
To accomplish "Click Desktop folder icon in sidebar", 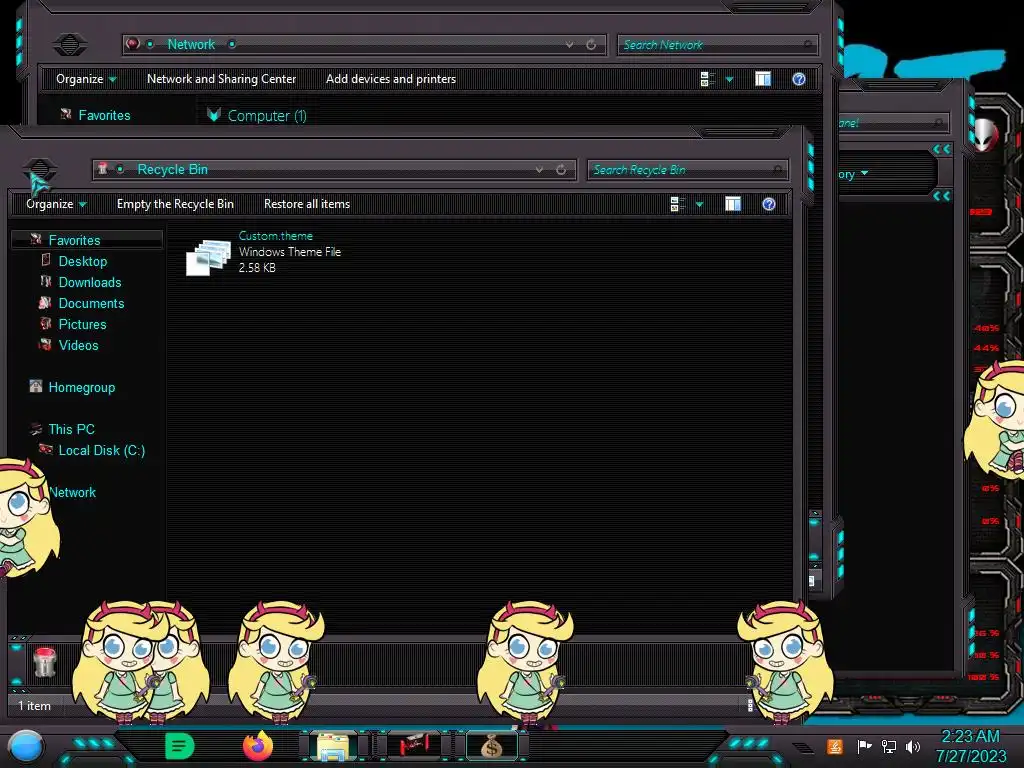I will click(x=46, y=260).
